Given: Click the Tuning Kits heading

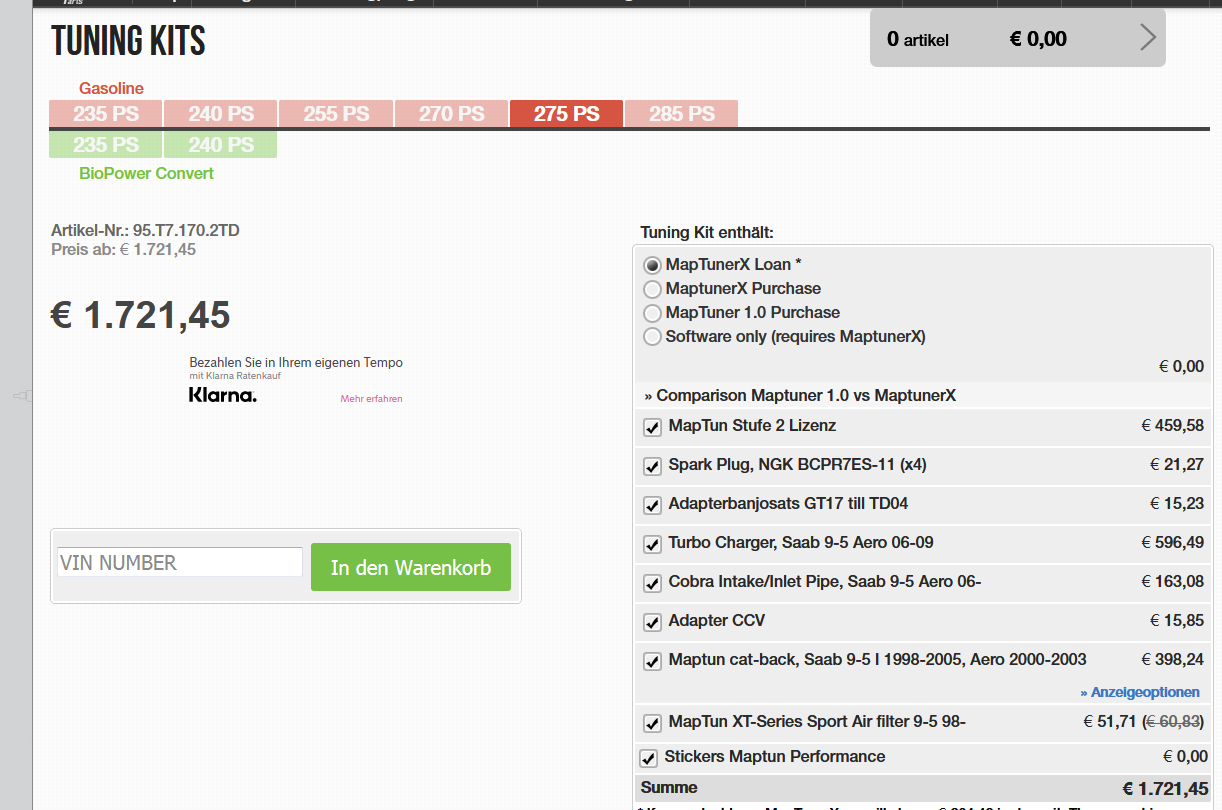Looking at the screenshot, I should (128, 41).
